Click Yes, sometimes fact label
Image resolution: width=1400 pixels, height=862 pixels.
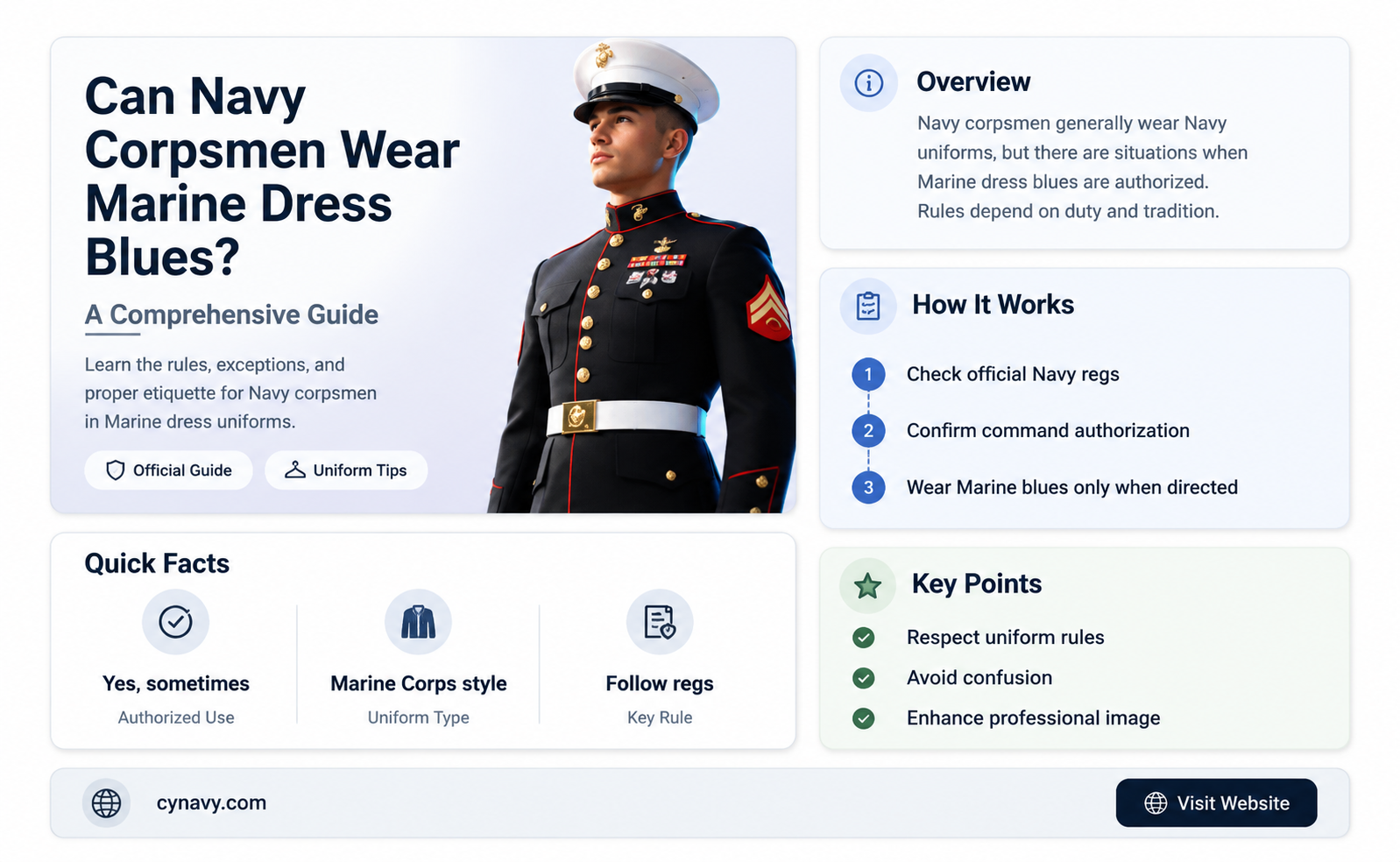click(x=176, y=683)
